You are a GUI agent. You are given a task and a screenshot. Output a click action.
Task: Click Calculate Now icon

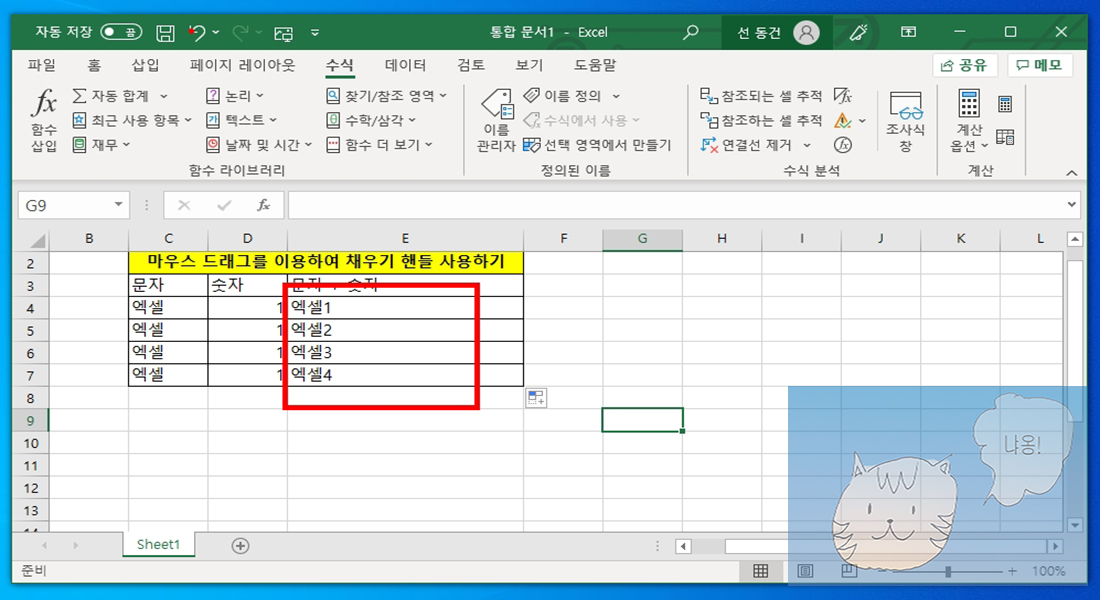tap(1005, 105)
